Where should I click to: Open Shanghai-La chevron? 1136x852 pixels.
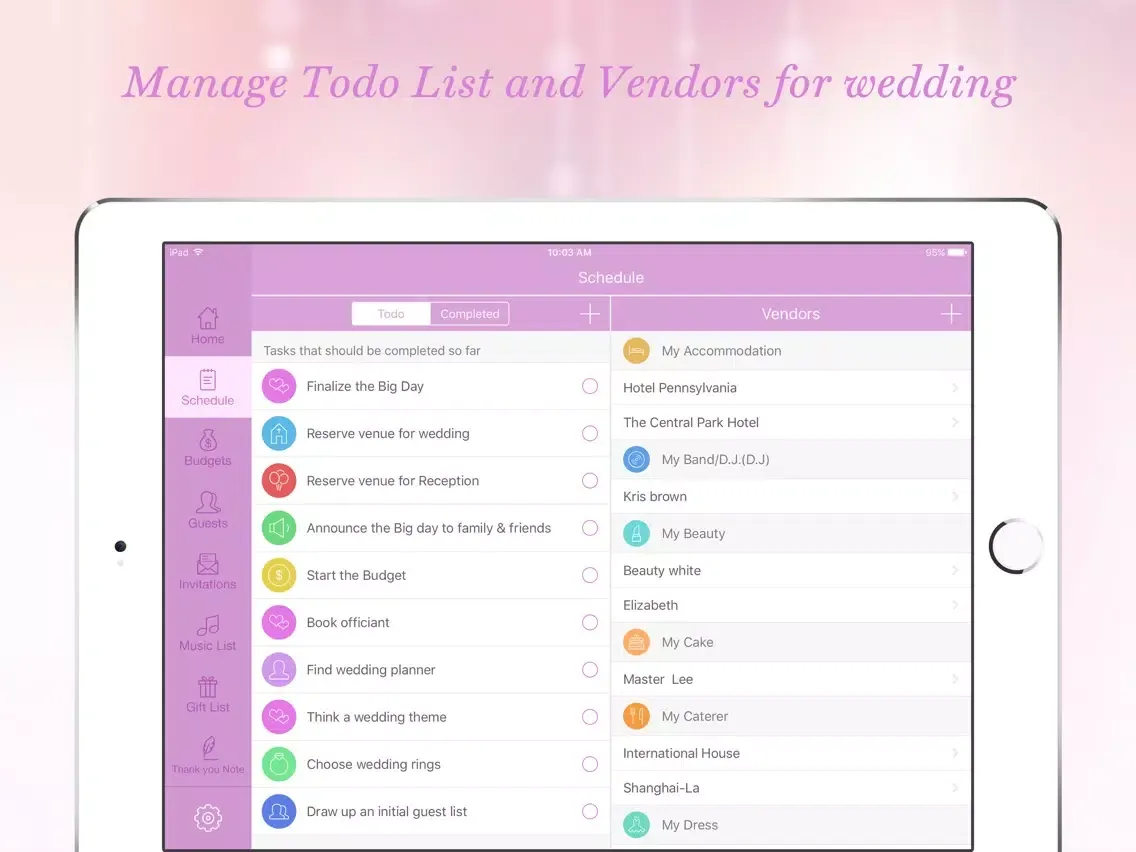click(955, 788)
